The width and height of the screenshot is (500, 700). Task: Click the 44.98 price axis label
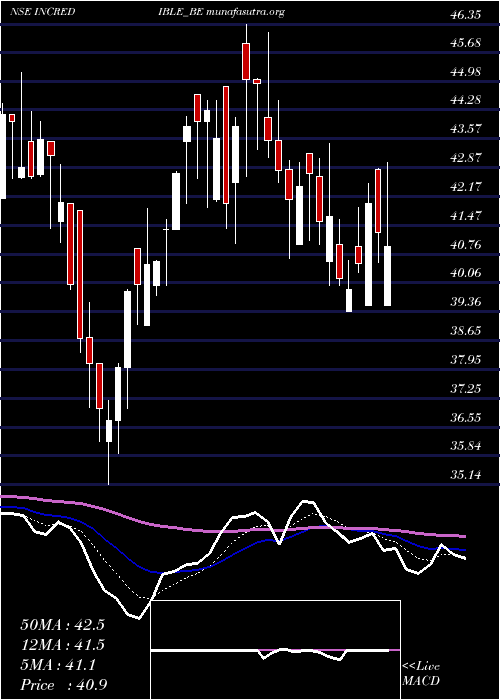pos(465,72)
